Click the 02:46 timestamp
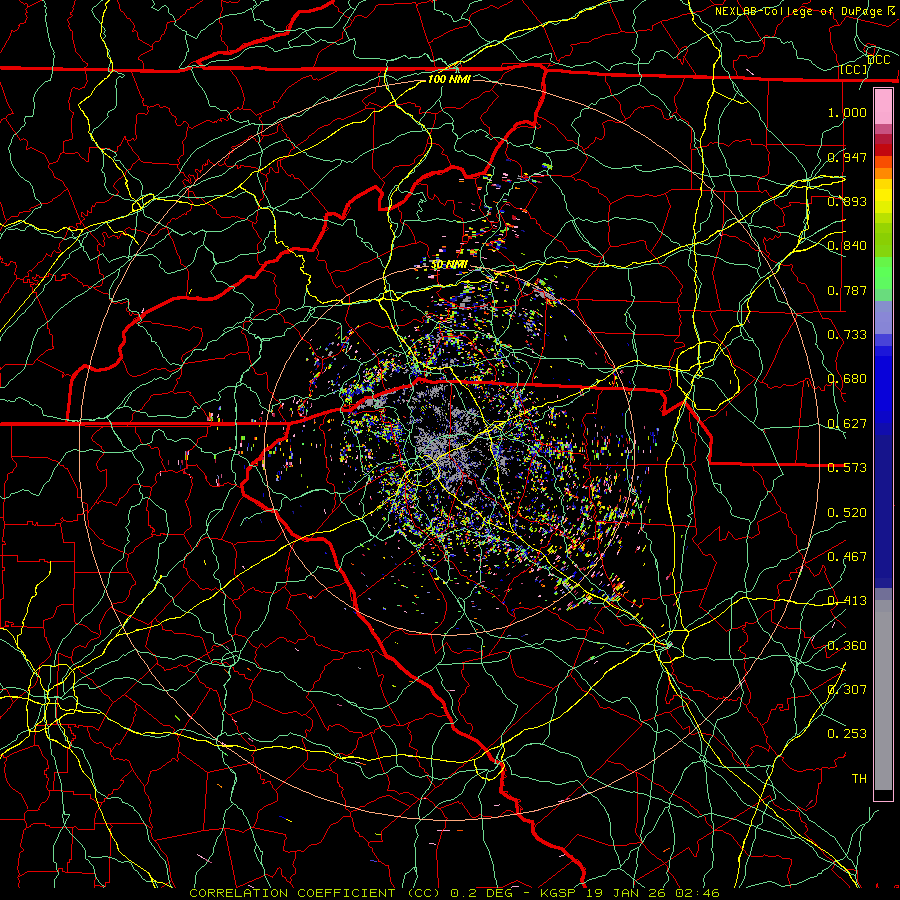 [699, 893]
